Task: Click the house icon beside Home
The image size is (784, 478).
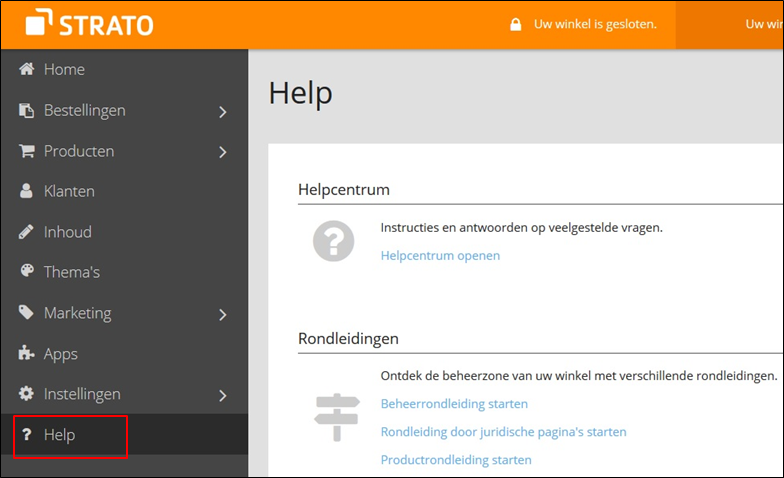Action: pyautogui.click(x=26, y=68)
